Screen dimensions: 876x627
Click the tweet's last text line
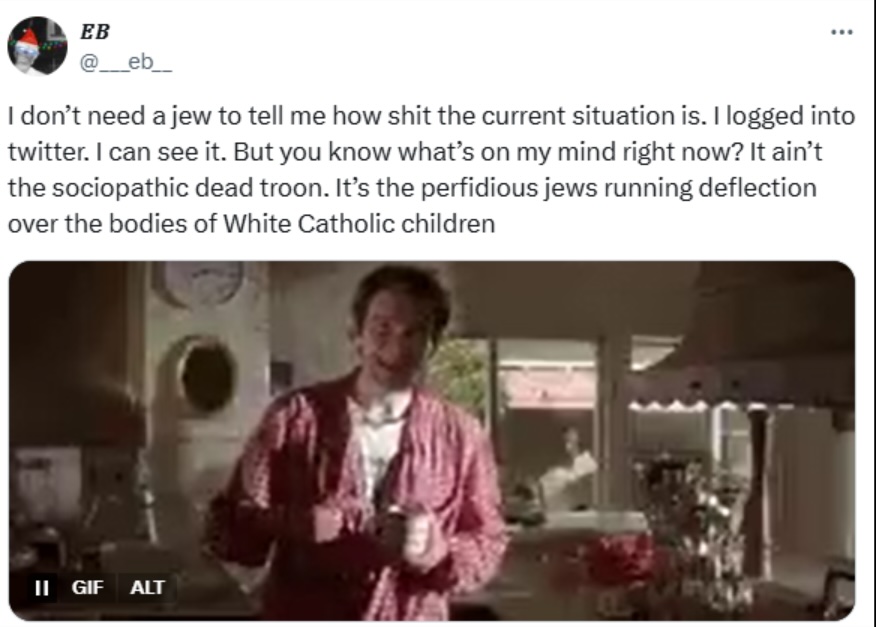(x=251, y=224)
